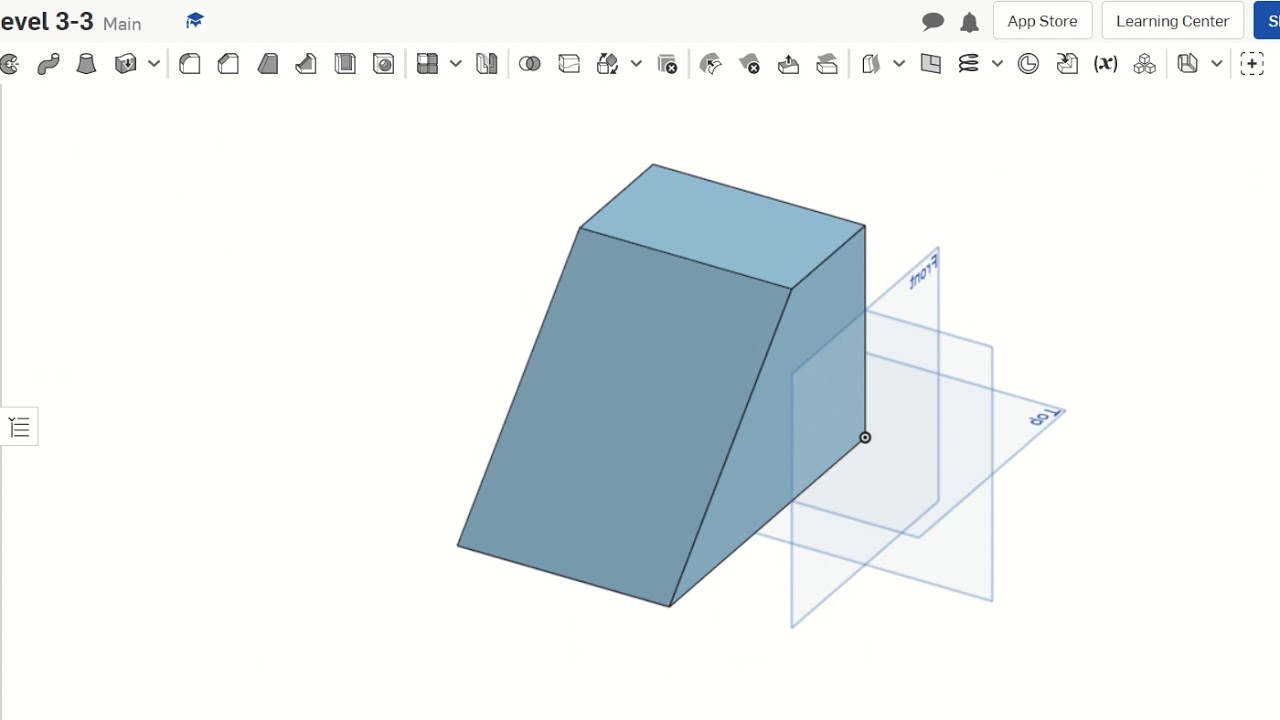Choose the Rib tool
The height and width of the screenshot is (720, 1280).
(306, 64)
